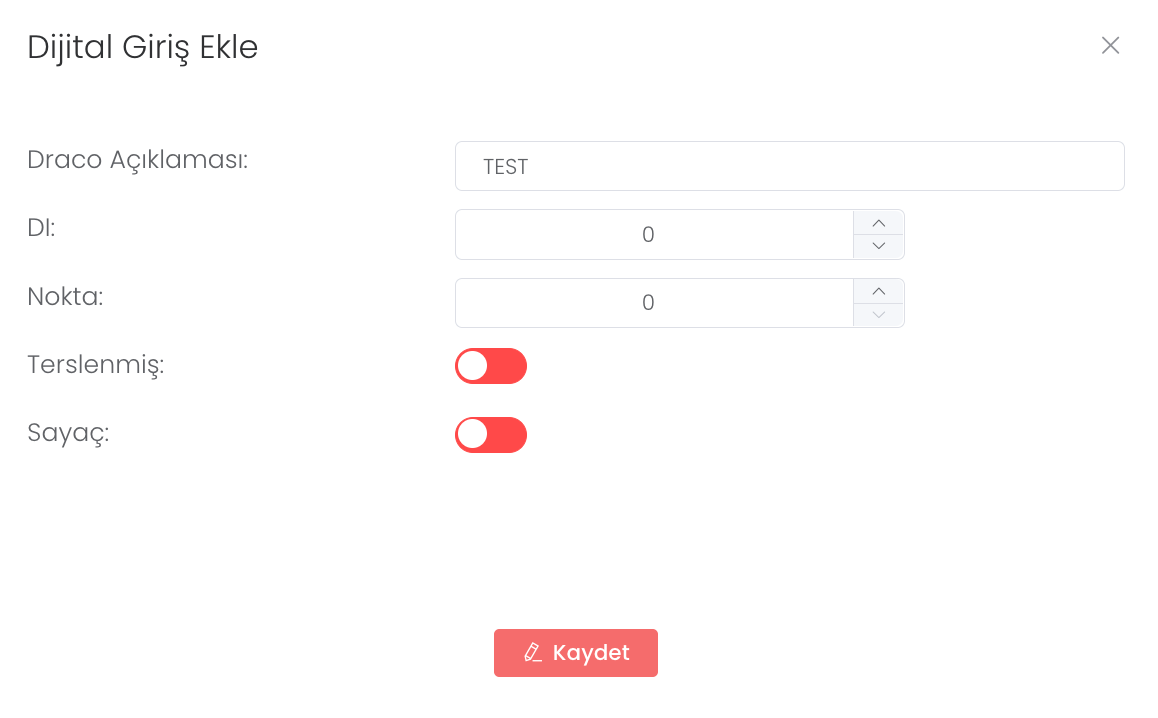Turn on the Sayaç toggle switch
Screen dimensions: 1158x718
pos(491,435)
